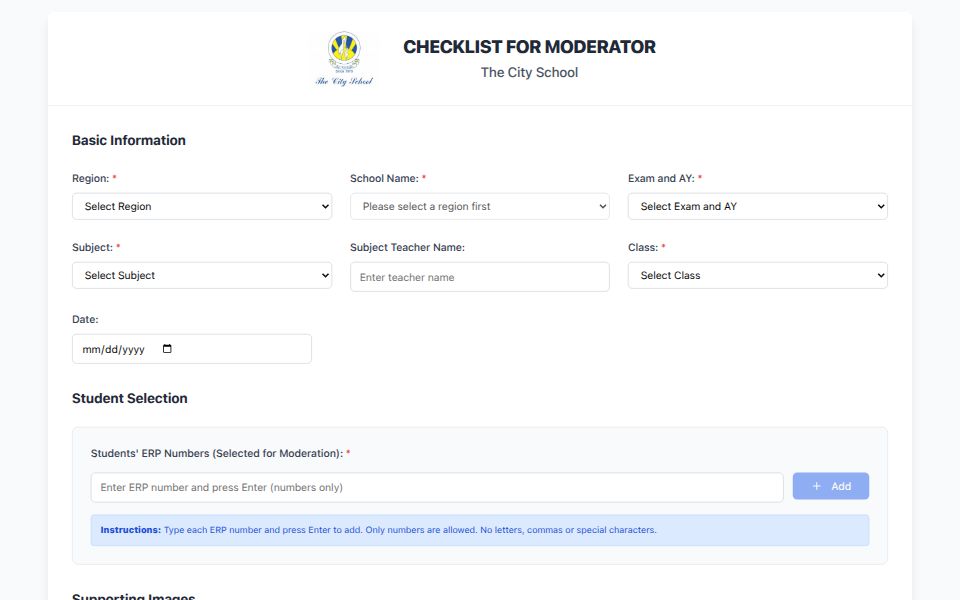Open the Select Class dropdown
This screenshot has height=600, width=960.
click(x=757, y=276)
